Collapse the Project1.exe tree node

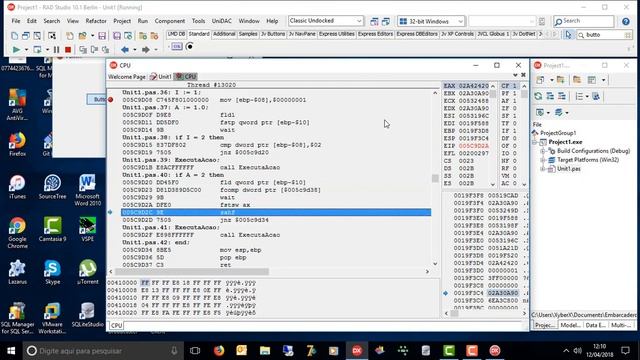pyautogui.click(x=534, y=142)
